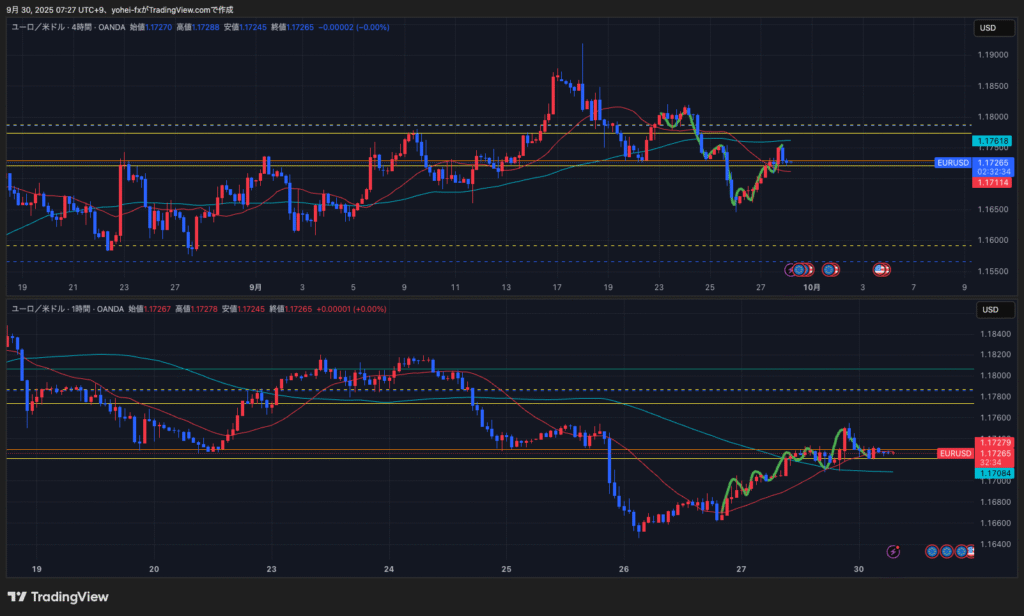Click the red 1.17114 moving average price tag
Viewport: 1024px width, 616px height.
[993, 182]
